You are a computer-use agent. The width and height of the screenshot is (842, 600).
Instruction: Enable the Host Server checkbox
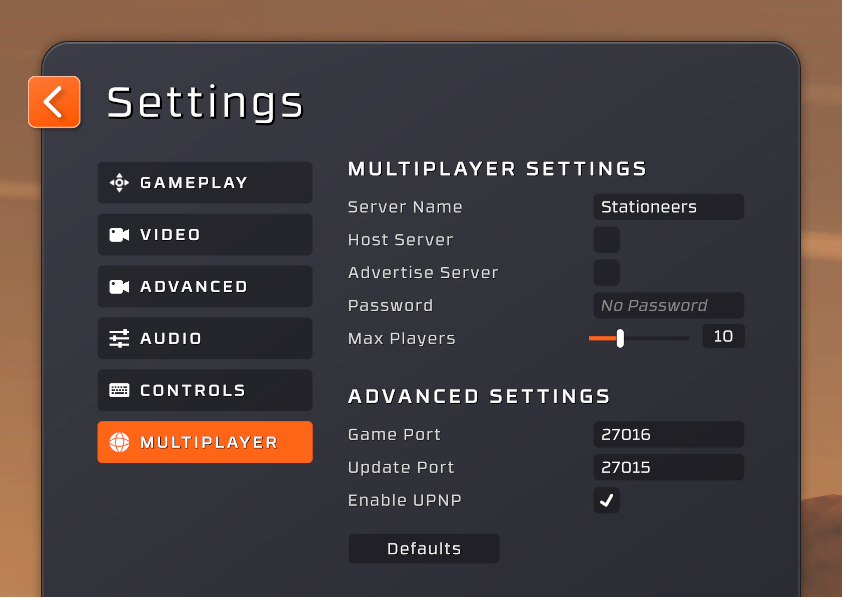pos(606,239)
